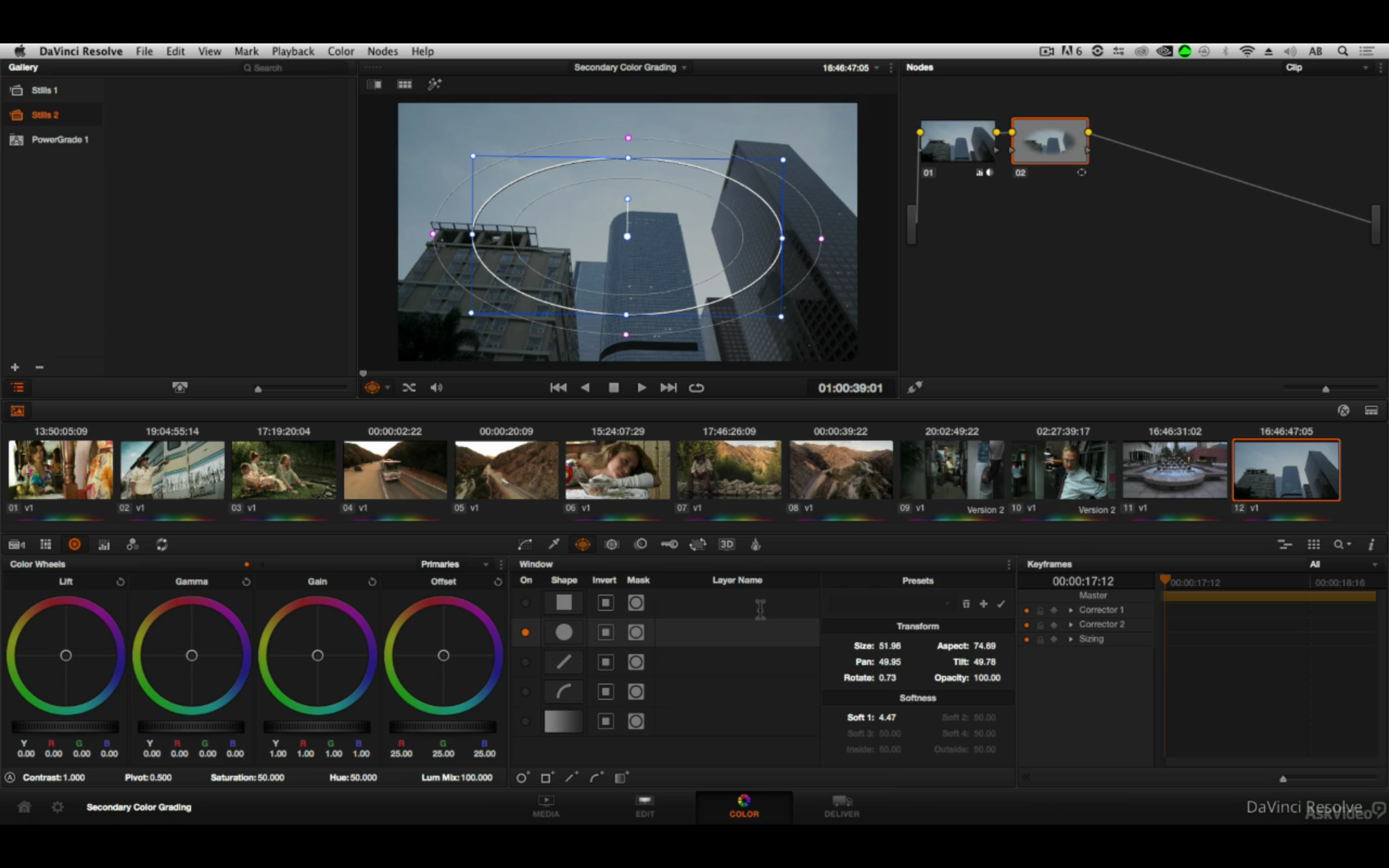This screenshot has height=868, width=1389.
Task: Select the Qualifier eyedropper icon
Action: [554, 544]
